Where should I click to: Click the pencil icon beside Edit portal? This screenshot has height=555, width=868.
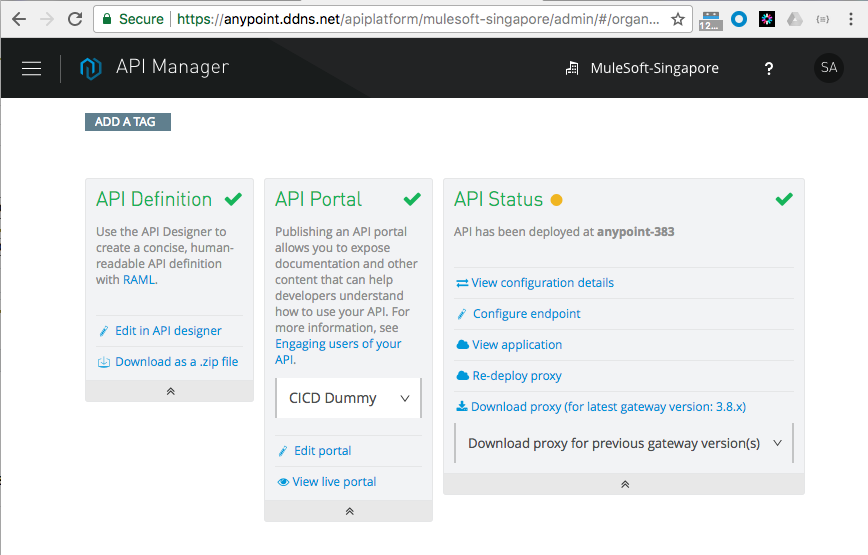pos(283,451)
